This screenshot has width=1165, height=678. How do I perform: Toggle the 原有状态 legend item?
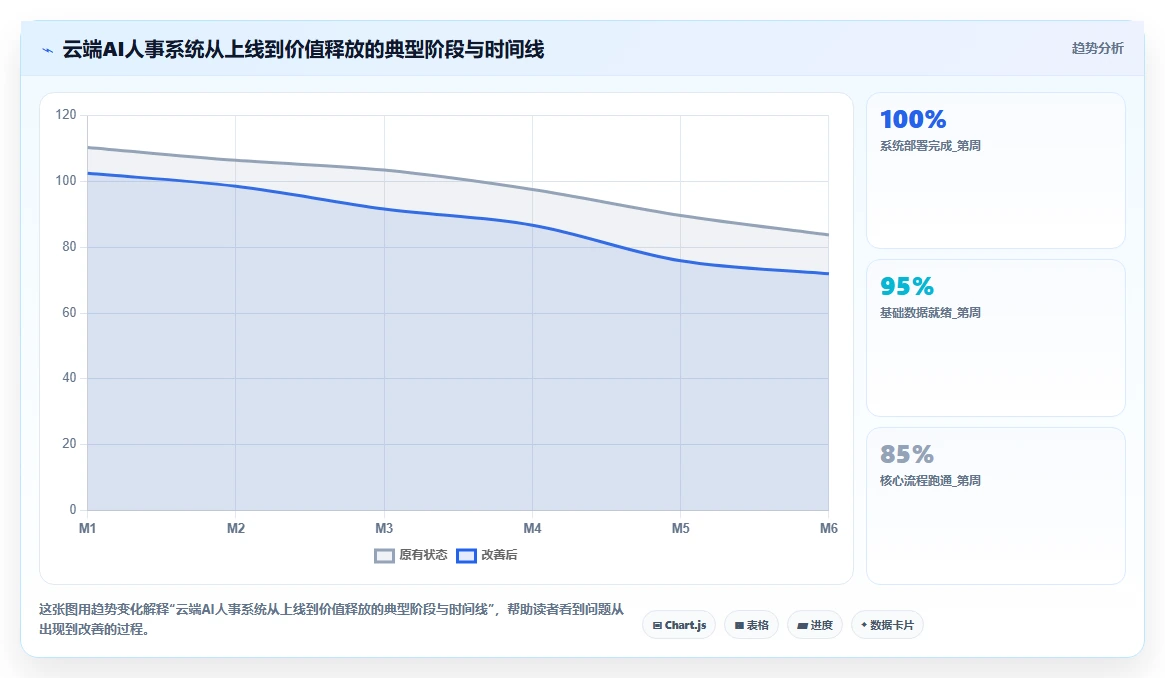(x=411, y=555)
